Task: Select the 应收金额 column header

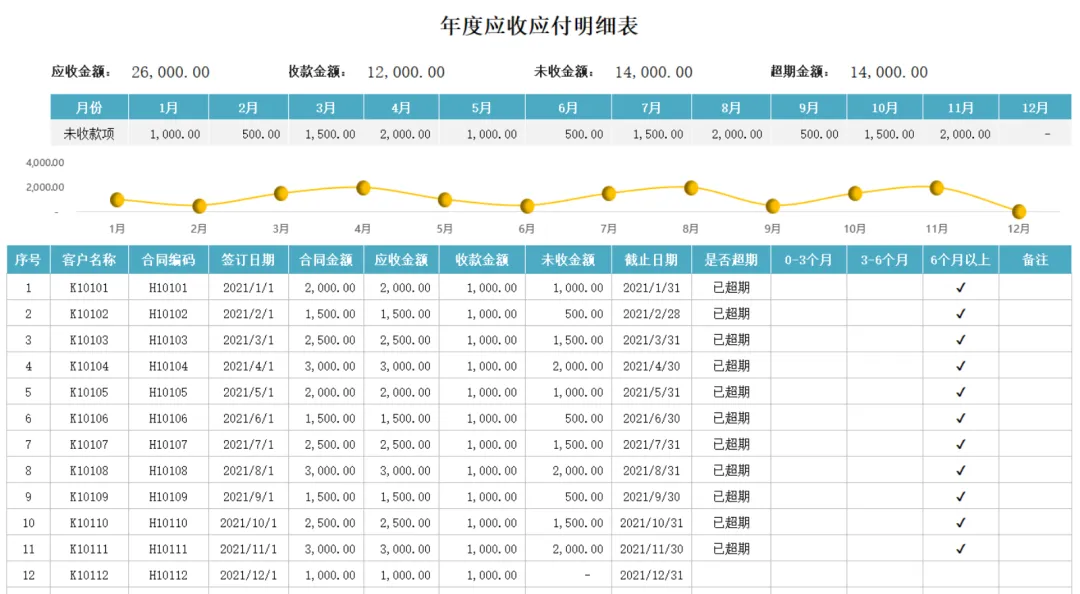Action: pyautogui.click(x=401, y=260)
